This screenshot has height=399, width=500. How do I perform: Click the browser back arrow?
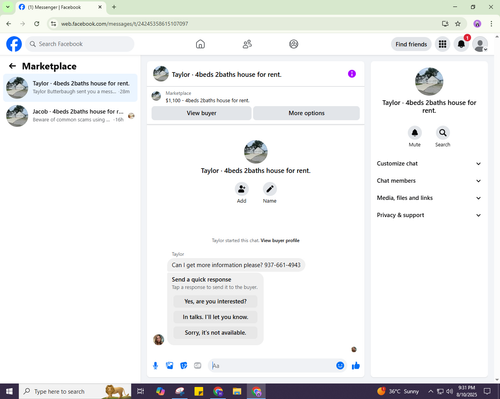(x=9, y=24)
